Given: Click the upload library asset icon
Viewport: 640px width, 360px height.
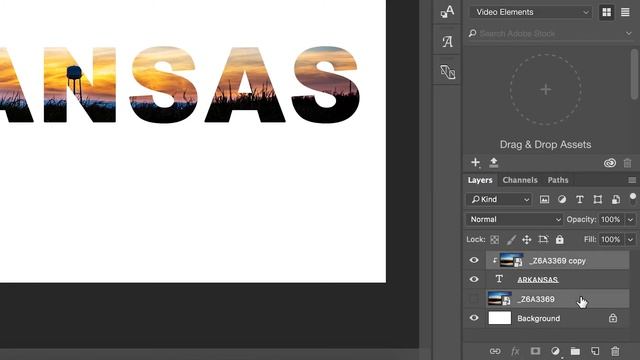Looking at the screenshot, I should (x=493, y=162).
